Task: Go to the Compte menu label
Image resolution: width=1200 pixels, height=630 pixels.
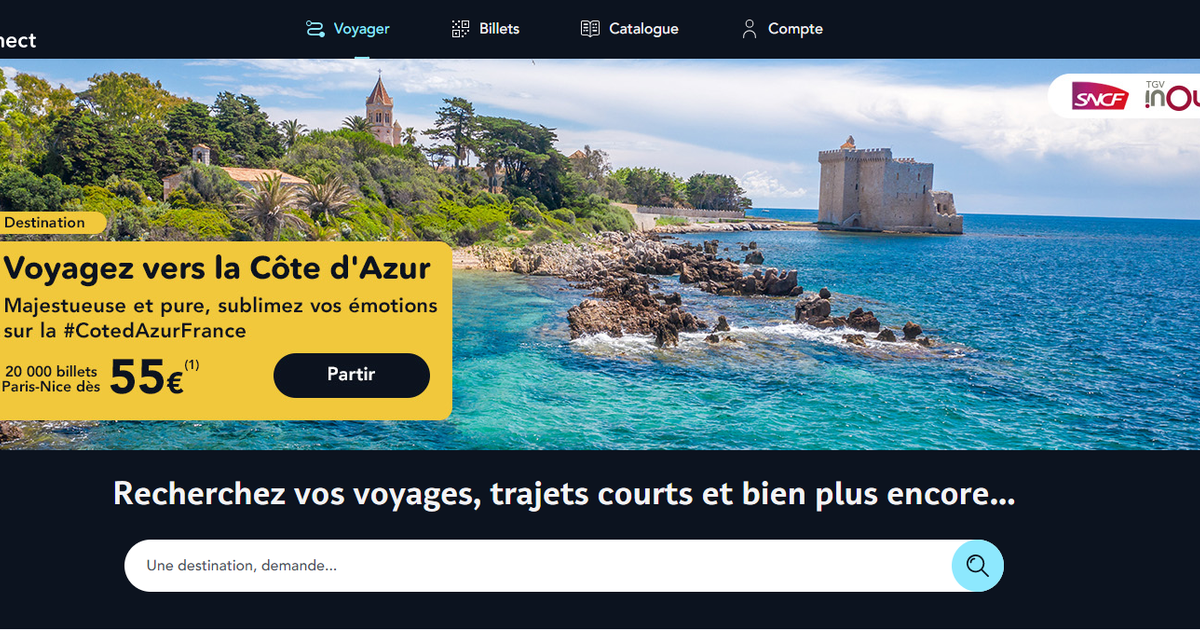Action: (x=795, y=29)
